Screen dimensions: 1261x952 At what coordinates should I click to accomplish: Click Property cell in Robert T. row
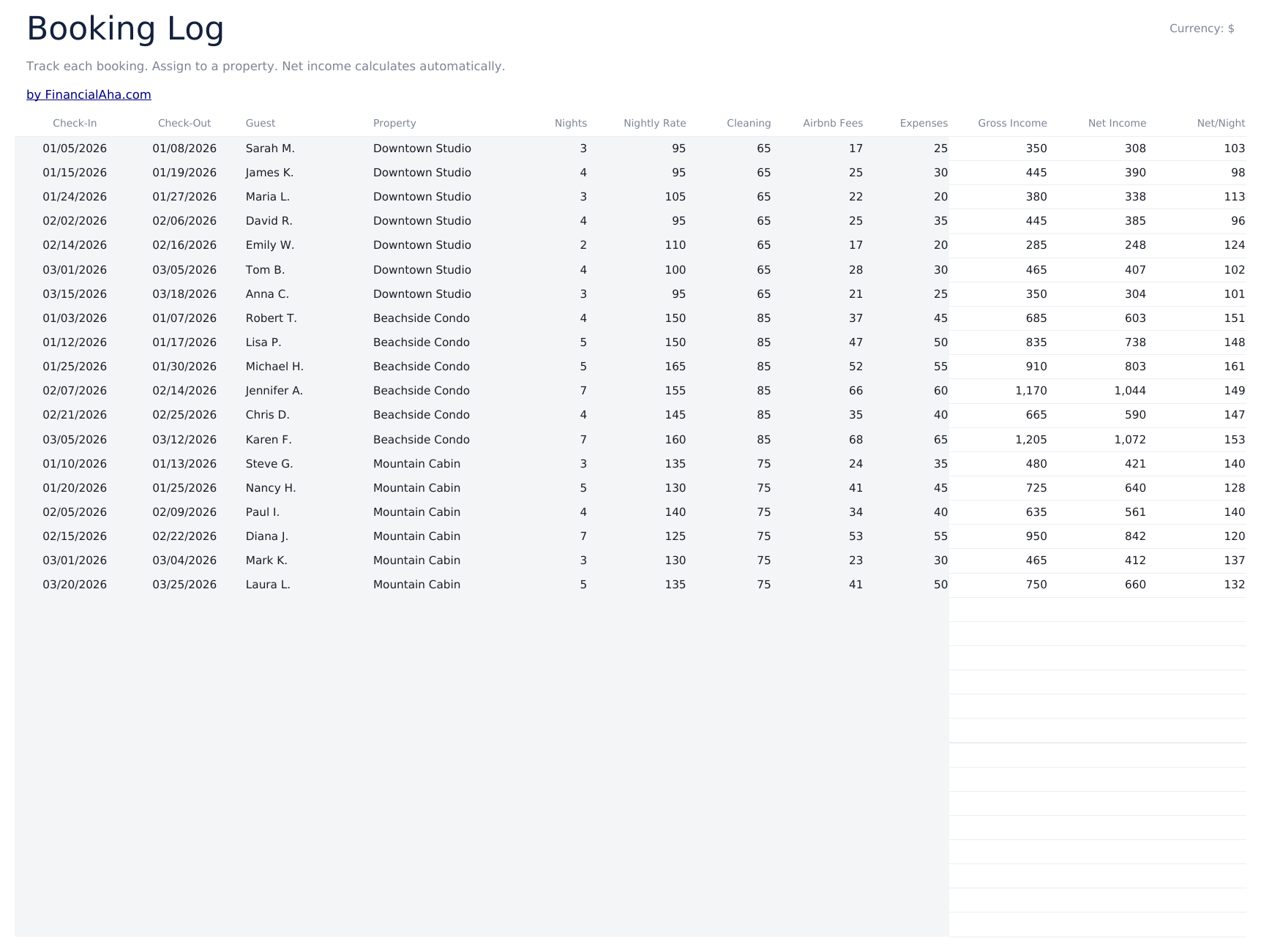[422, 318]
